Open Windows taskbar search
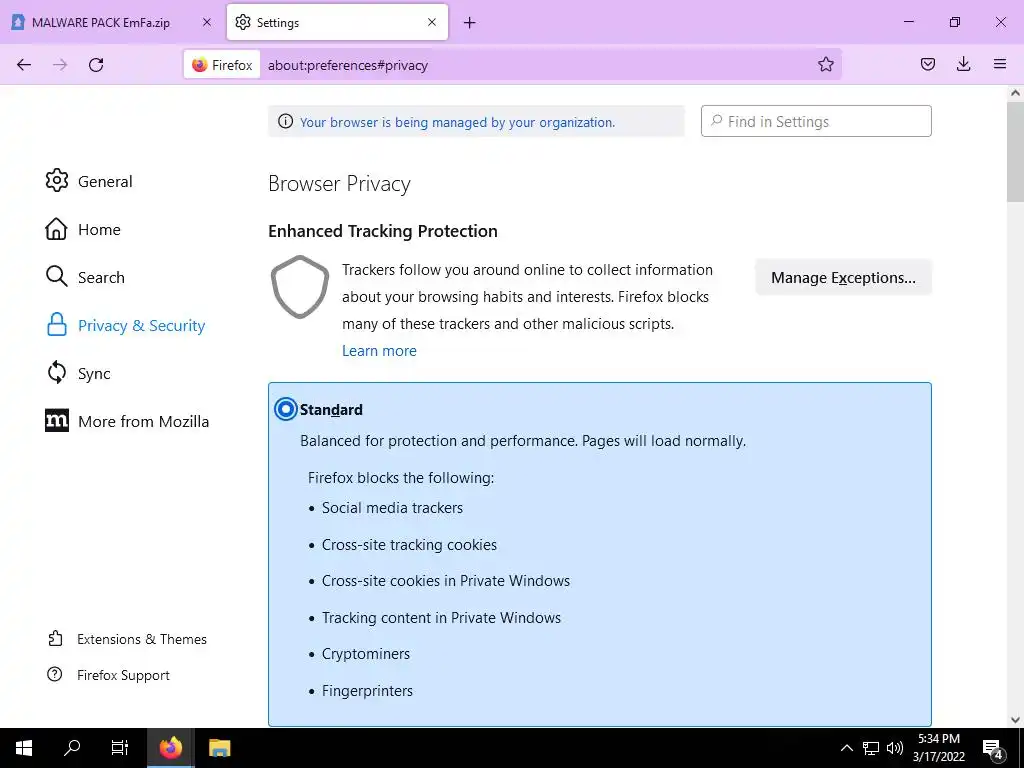This screenshot has width=1024, height=768. [72, 748]
